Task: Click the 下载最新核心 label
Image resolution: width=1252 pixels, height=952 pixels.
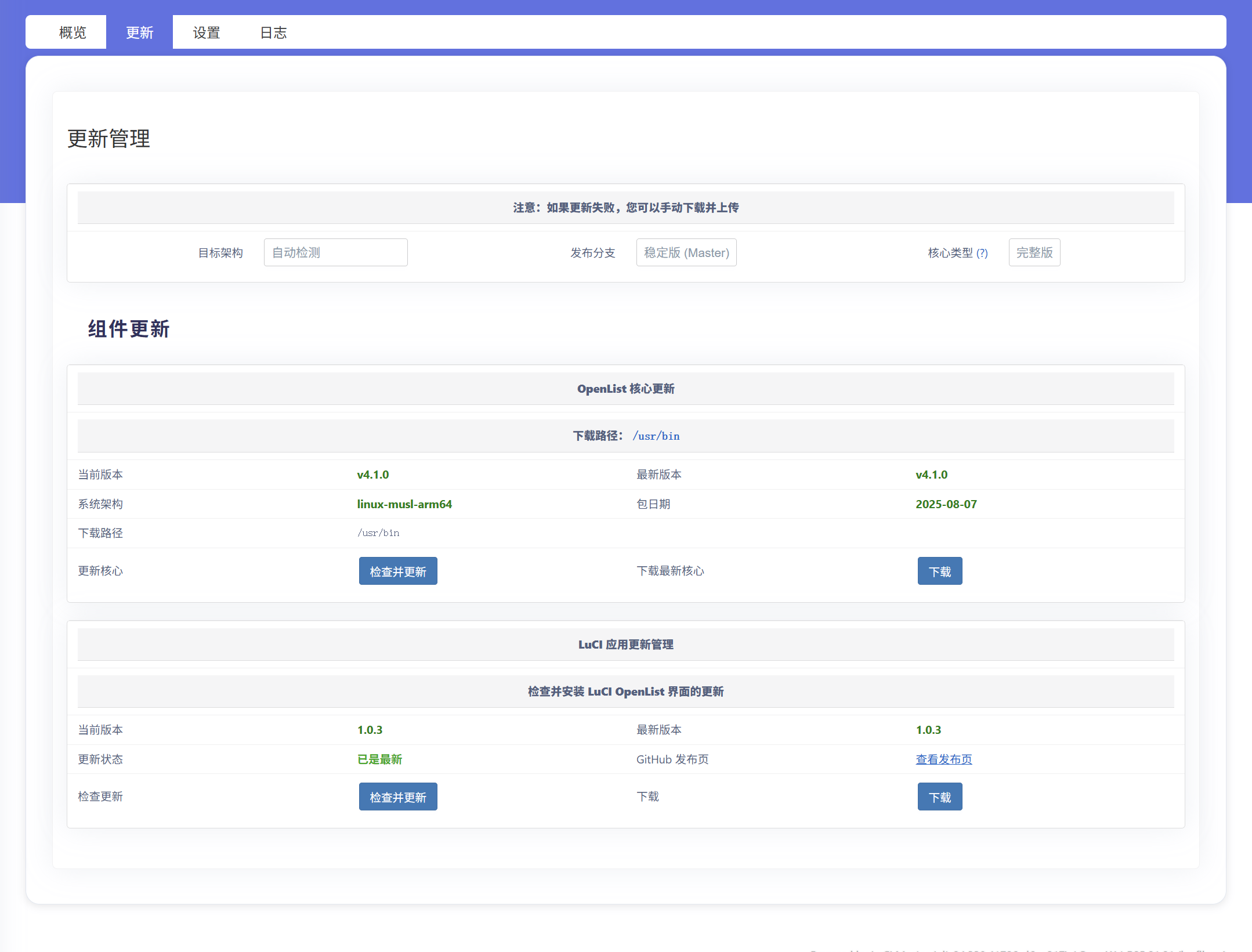Action: coord(670,571)
